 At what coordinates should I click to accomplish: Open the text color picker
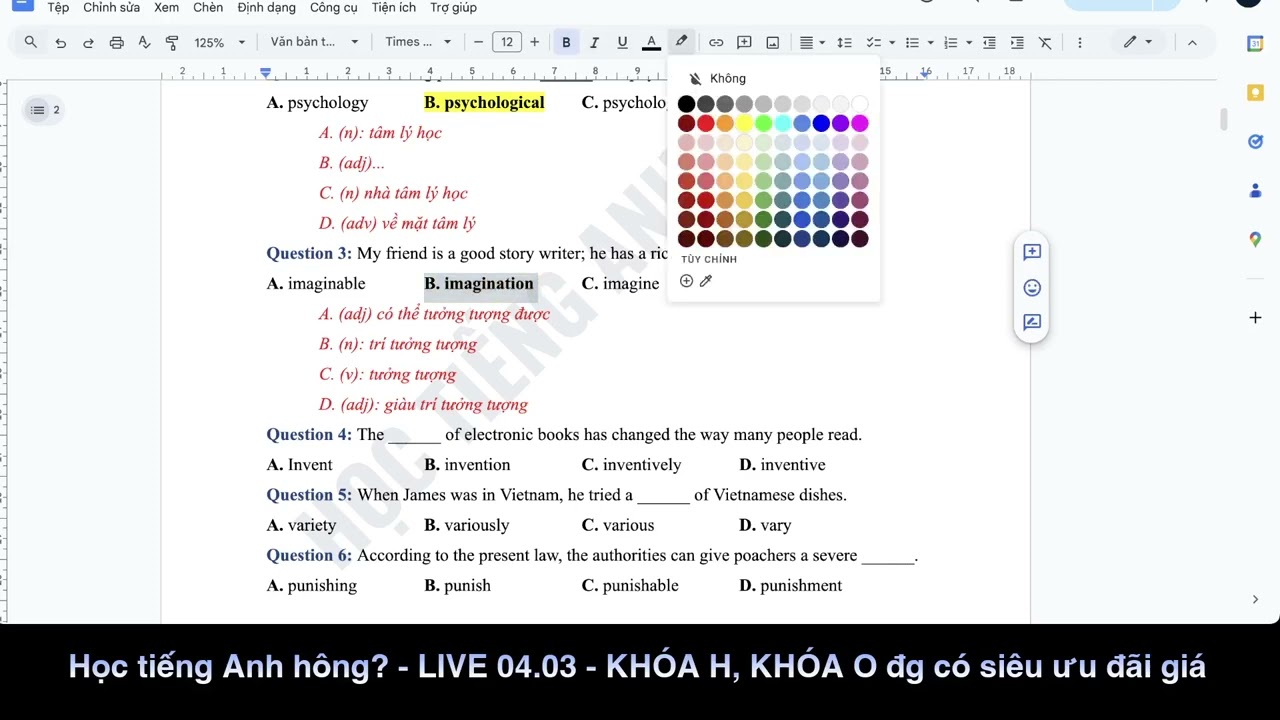[x=651, y=42]
